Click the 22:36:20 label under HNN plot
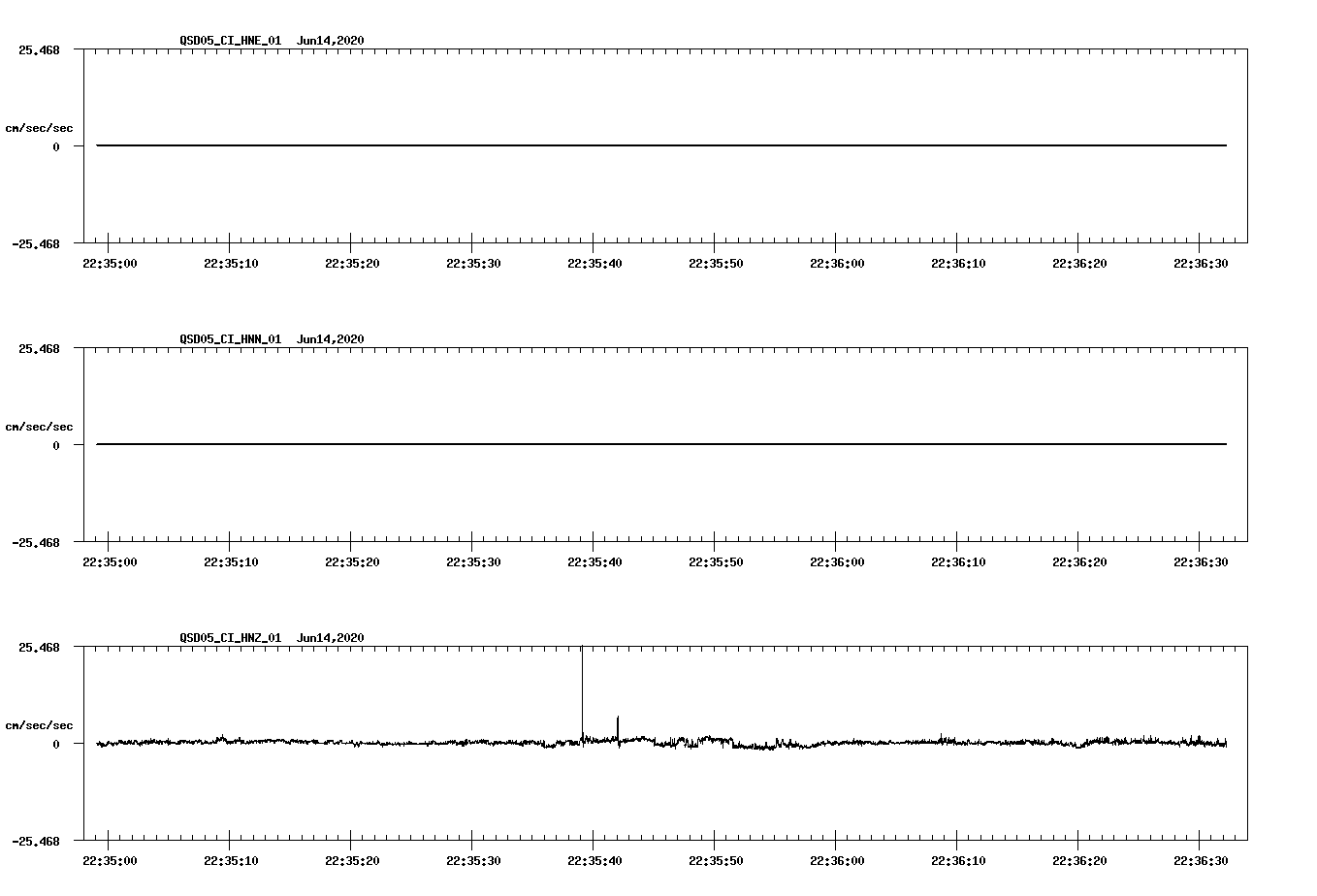 [1079, 561]
